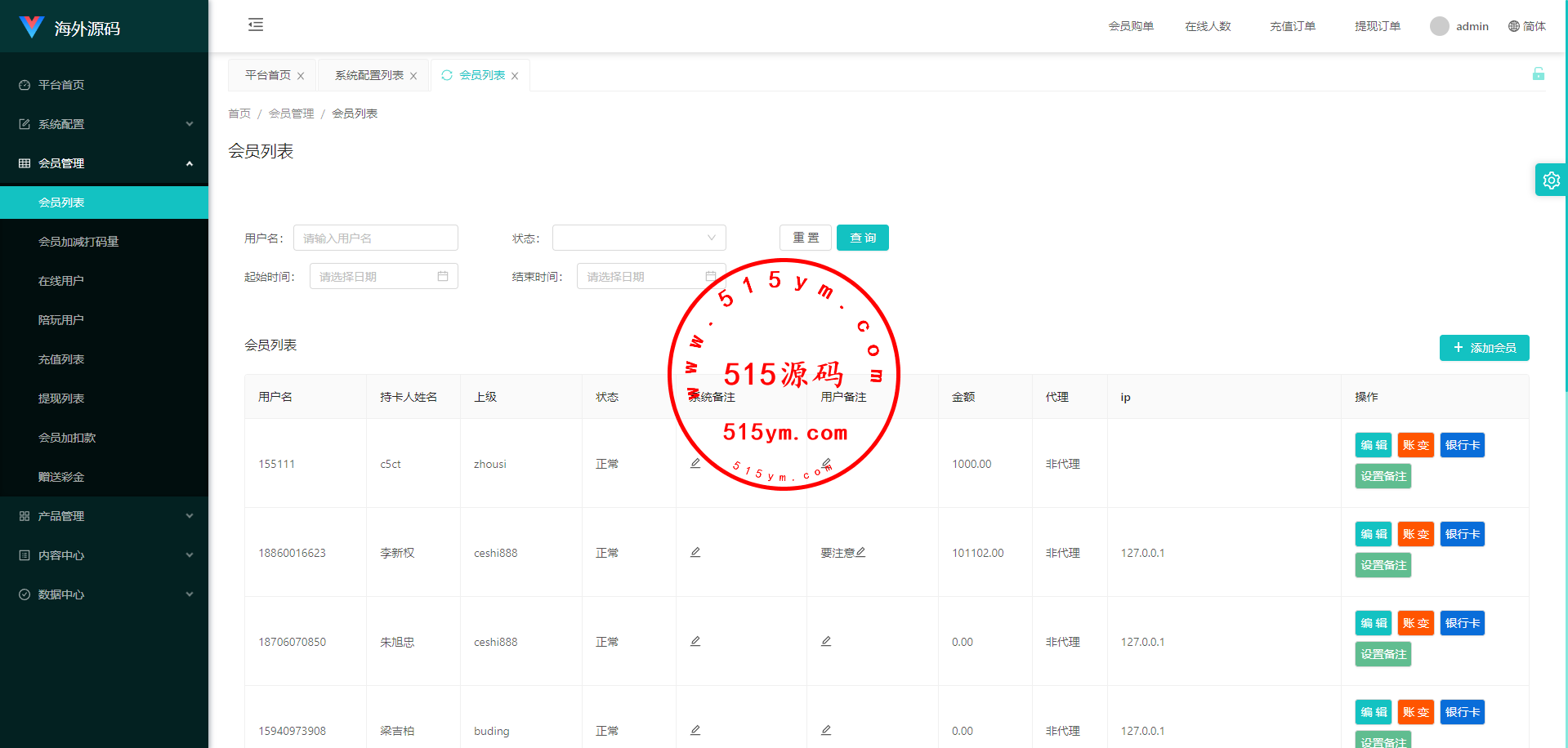This screenshot has height=748, width=1568.
Task: Focus the 用户名 input field
Action: (376, 238)
